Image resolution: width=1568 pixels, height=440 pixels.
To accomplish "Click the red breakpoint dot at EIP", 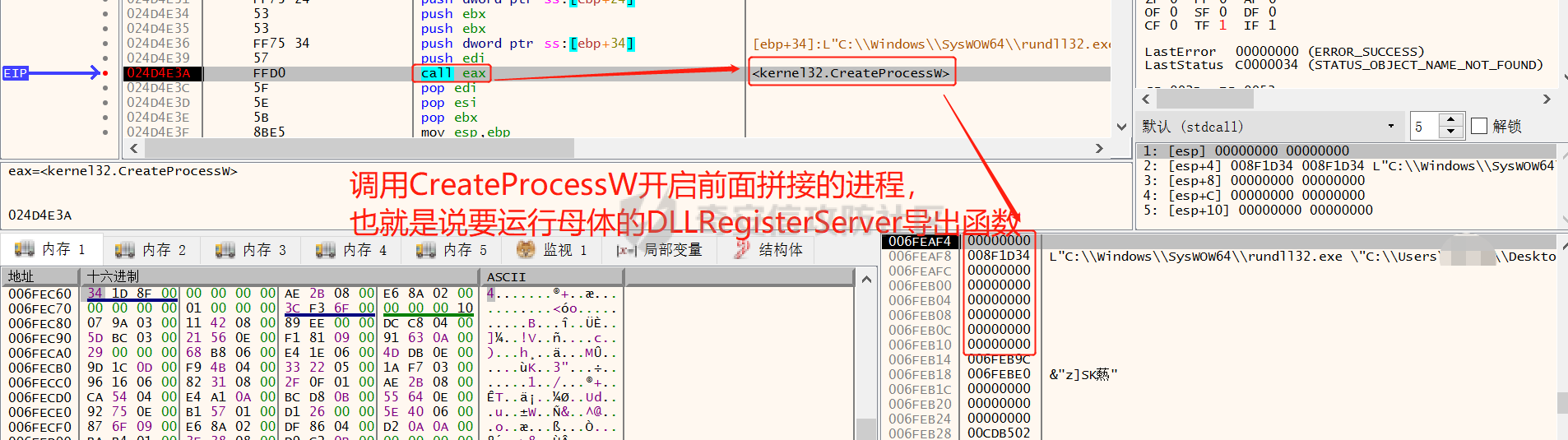I will (105, 73).
